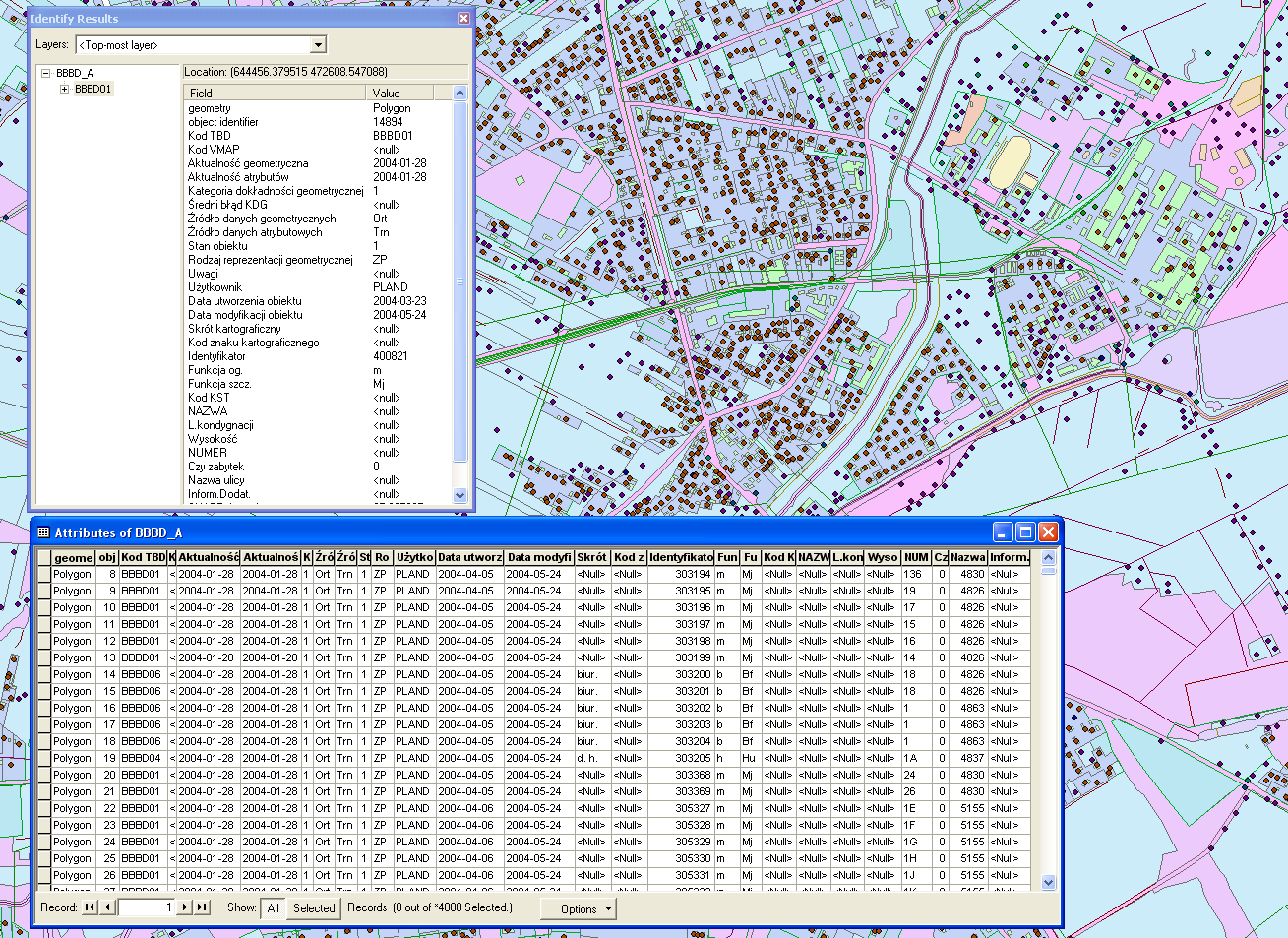Click 'object identifier' field row
This screenshot has height=938, width=1288.
tap(223, 122)
